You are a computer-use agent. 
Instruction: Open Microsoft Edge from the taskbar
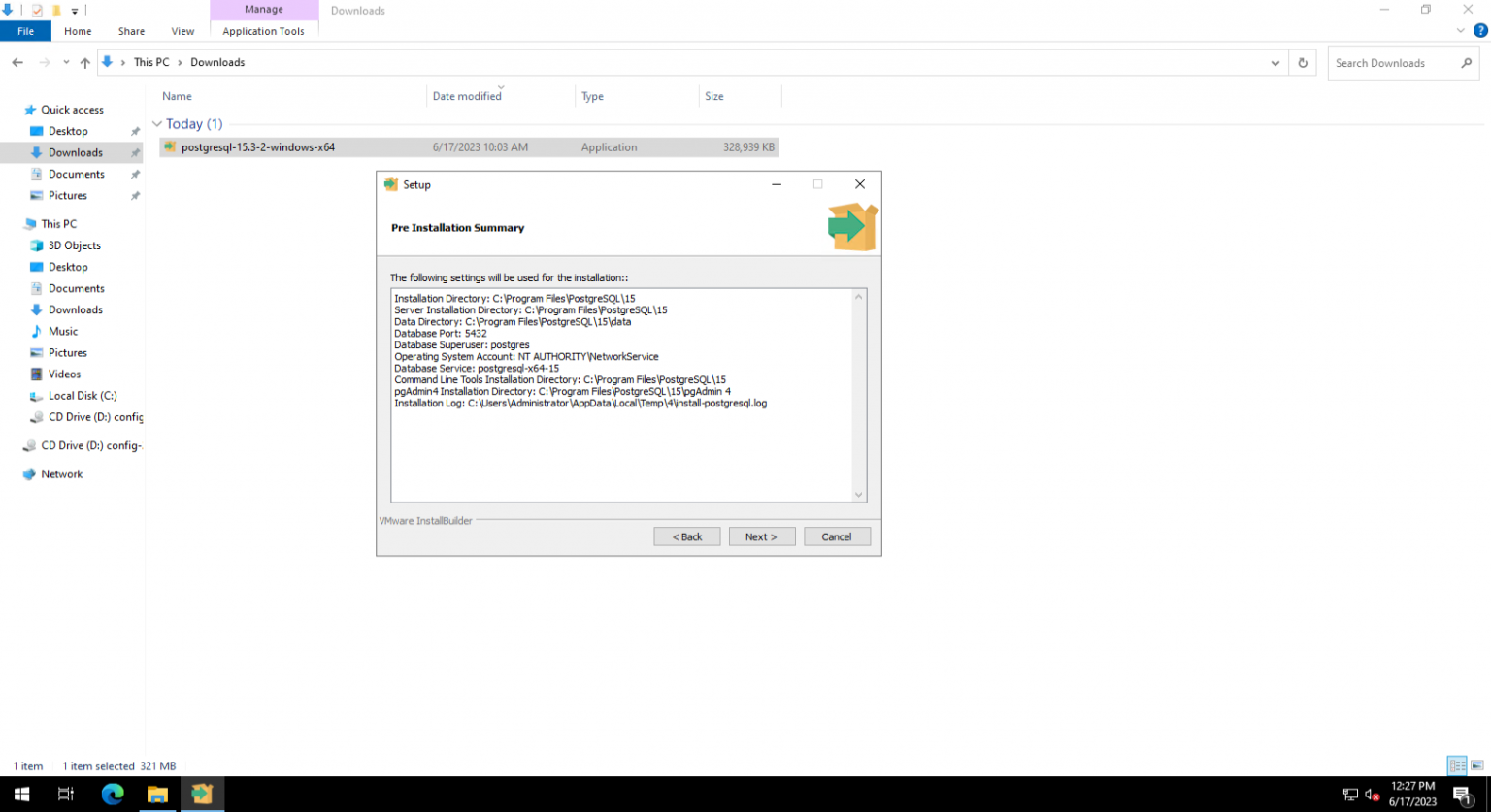pos(113,794)
